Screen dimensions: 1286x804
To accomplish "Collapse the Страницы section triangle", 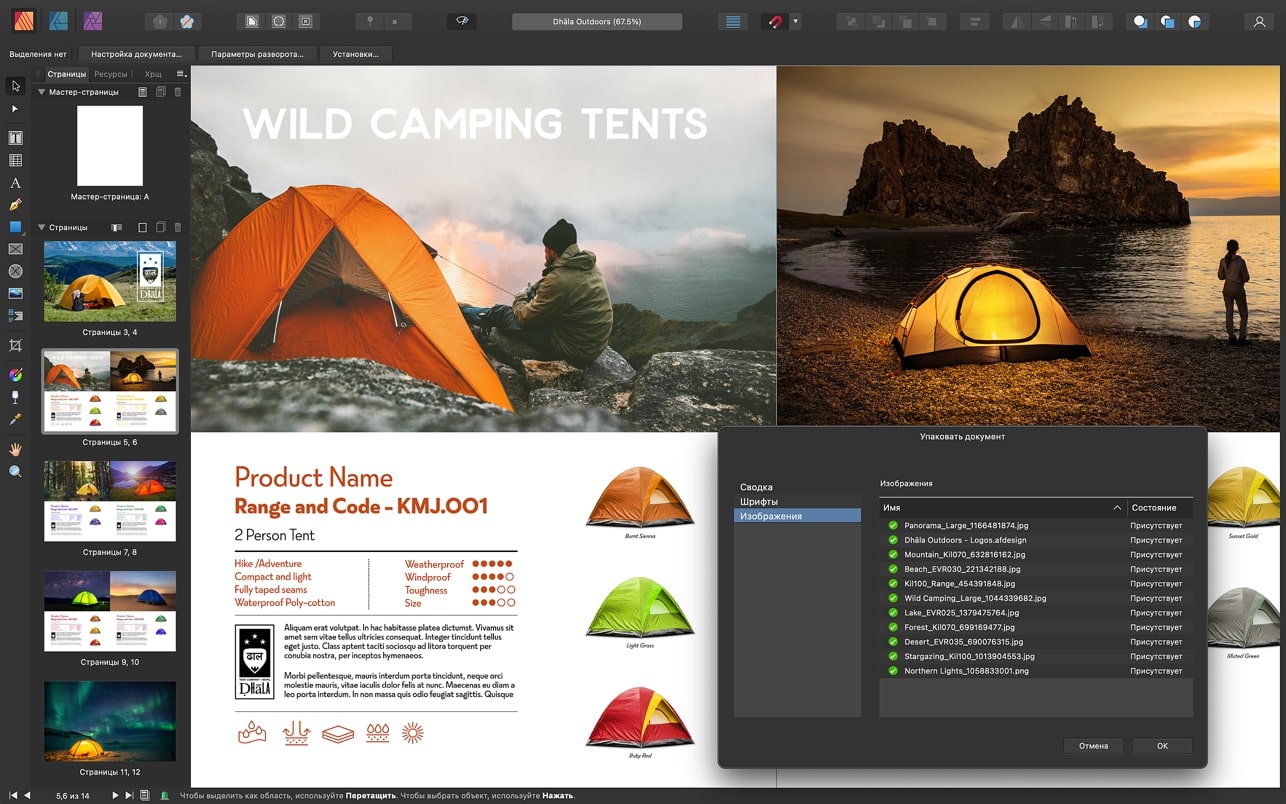I will coord(42,228).
